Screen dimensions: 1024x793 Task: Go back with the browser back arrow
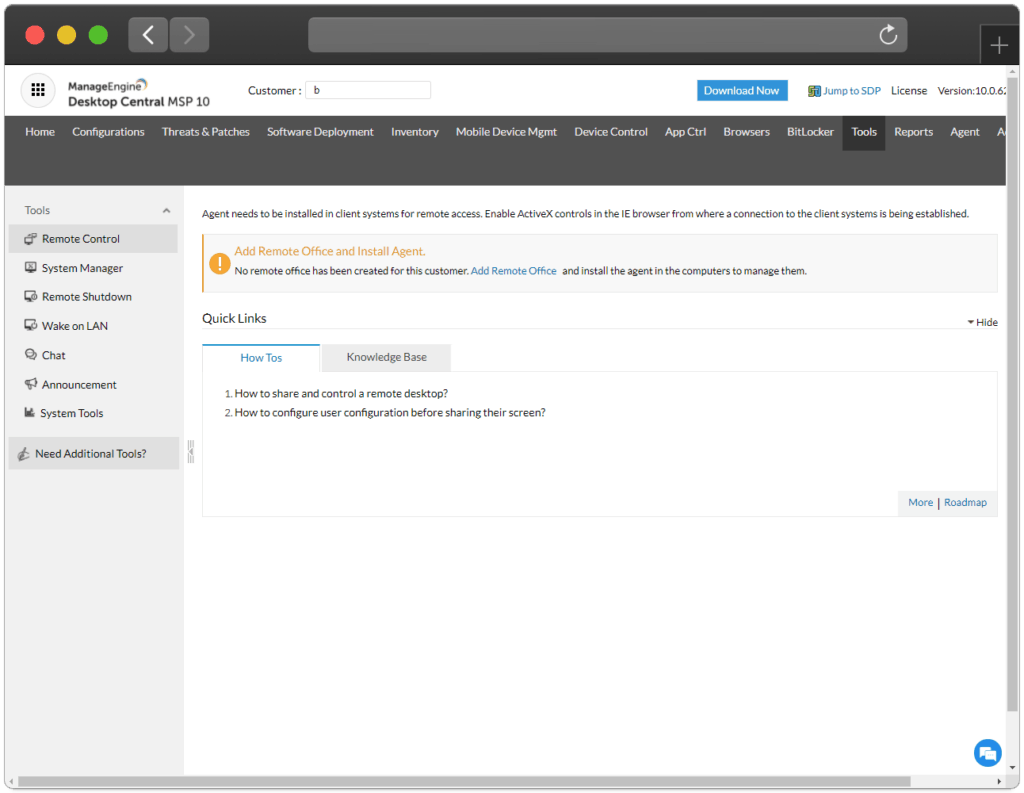coord(148,35)
